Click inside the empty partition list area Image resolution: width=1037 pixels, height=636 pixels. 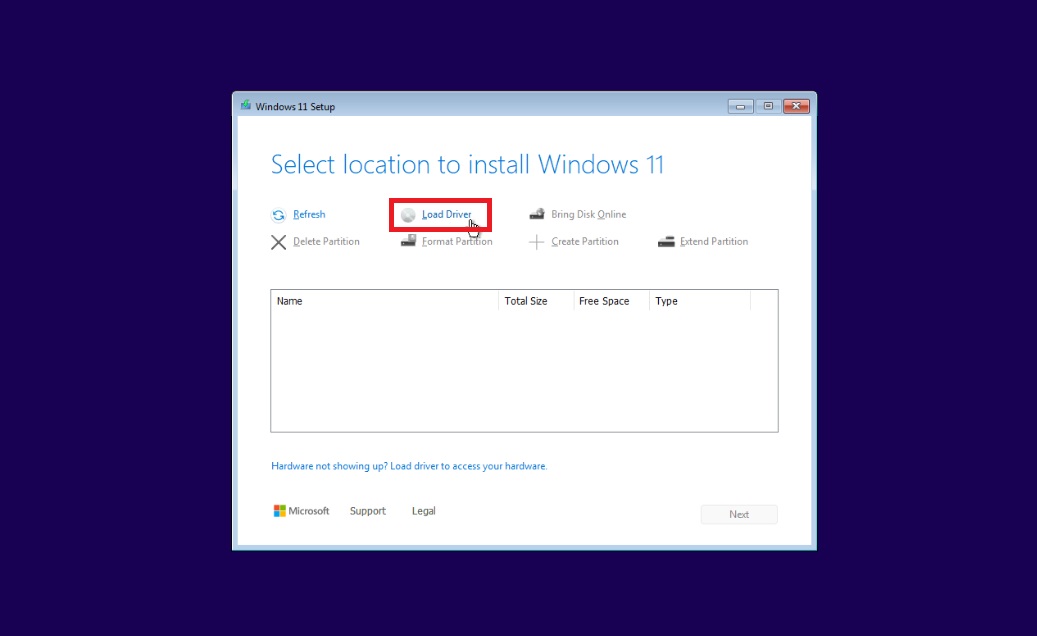click(523, 370)
